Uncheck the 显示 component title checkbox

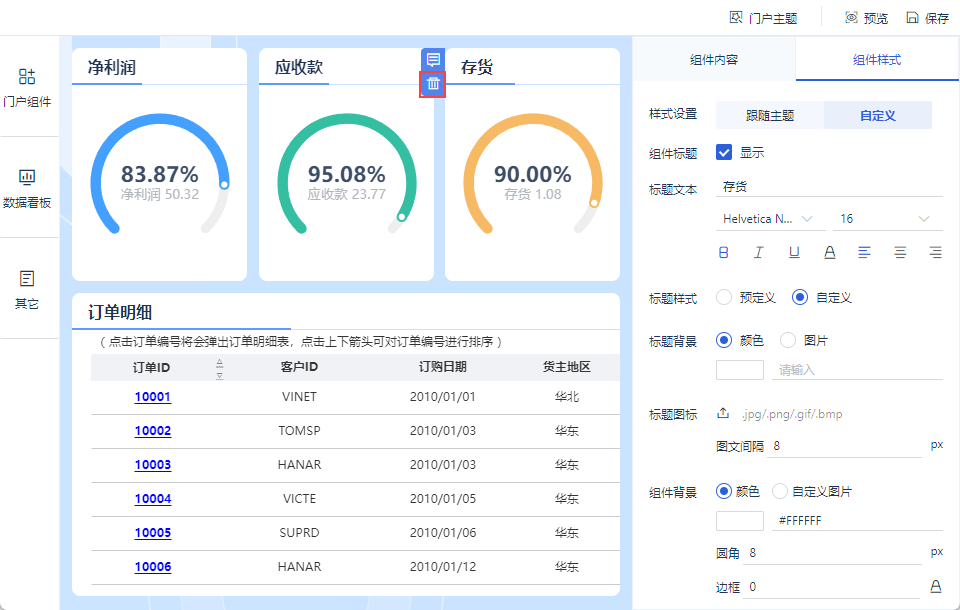(x=725, y=153)
